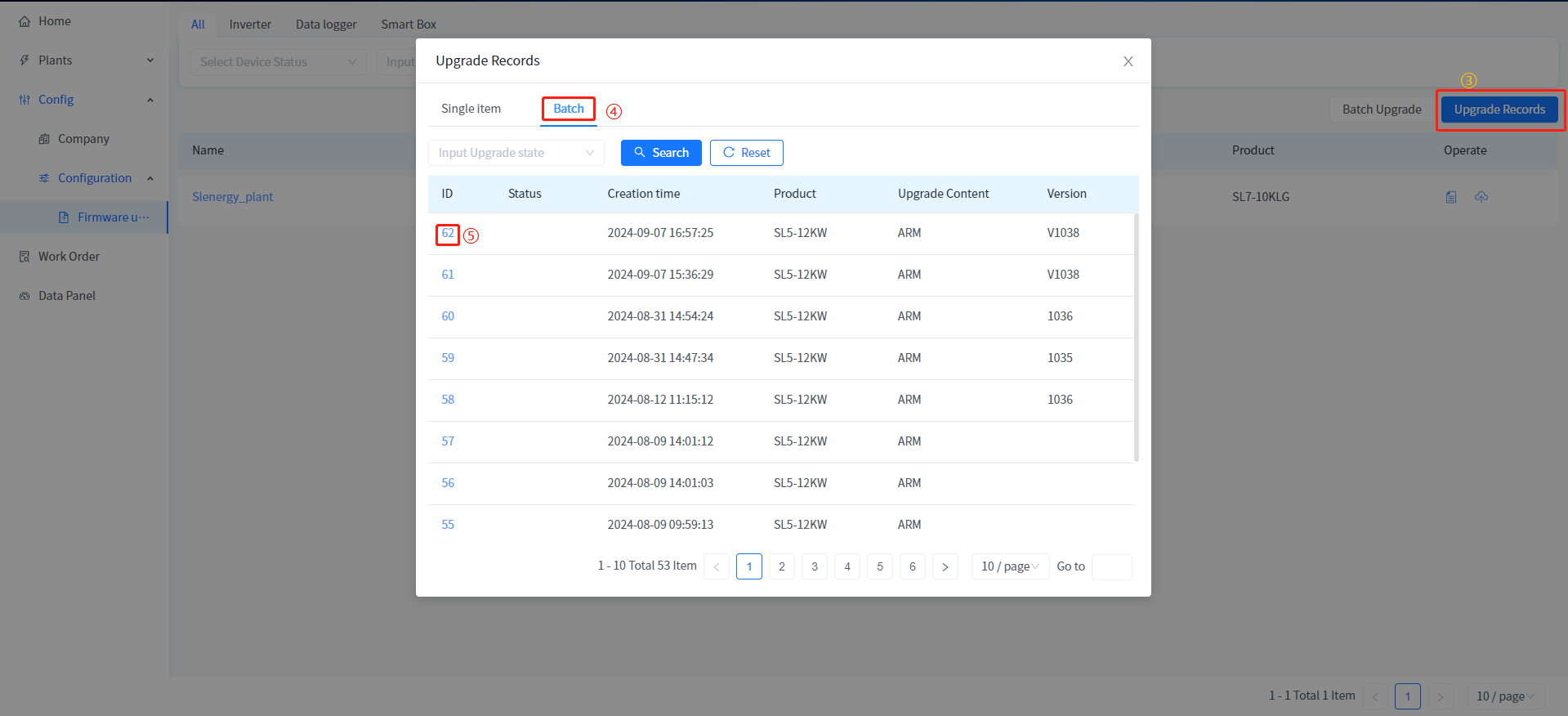Expand the 10 / page selector in dialog

click(1009, 566)
